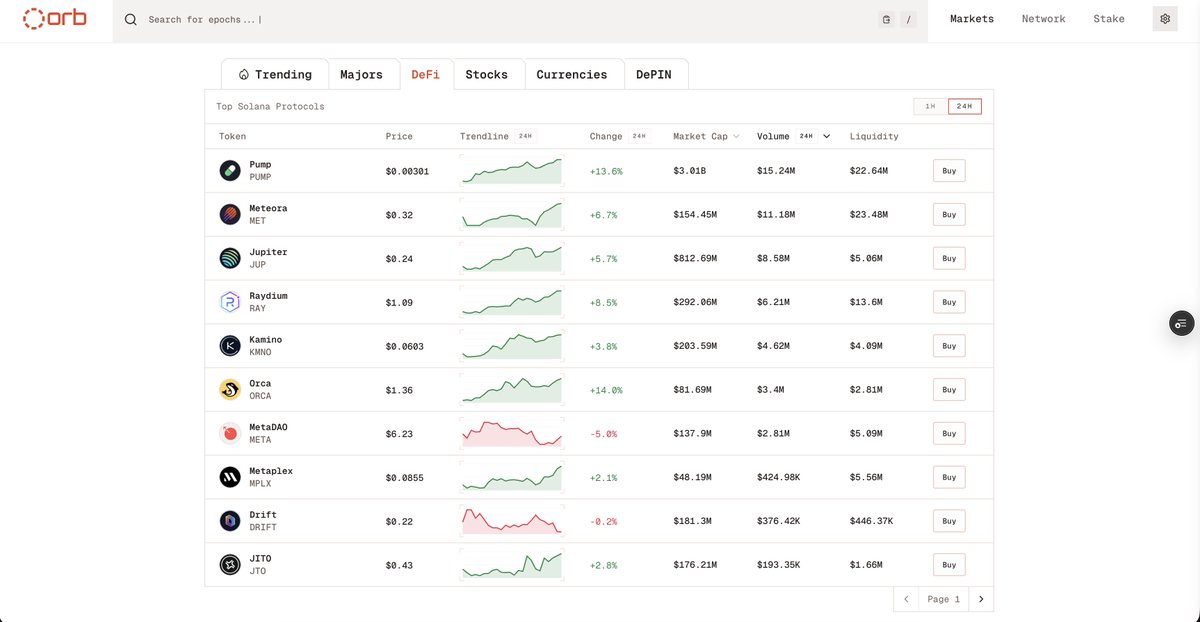Click the Drift red trendline chart
1200x622 pixels.
512,521
